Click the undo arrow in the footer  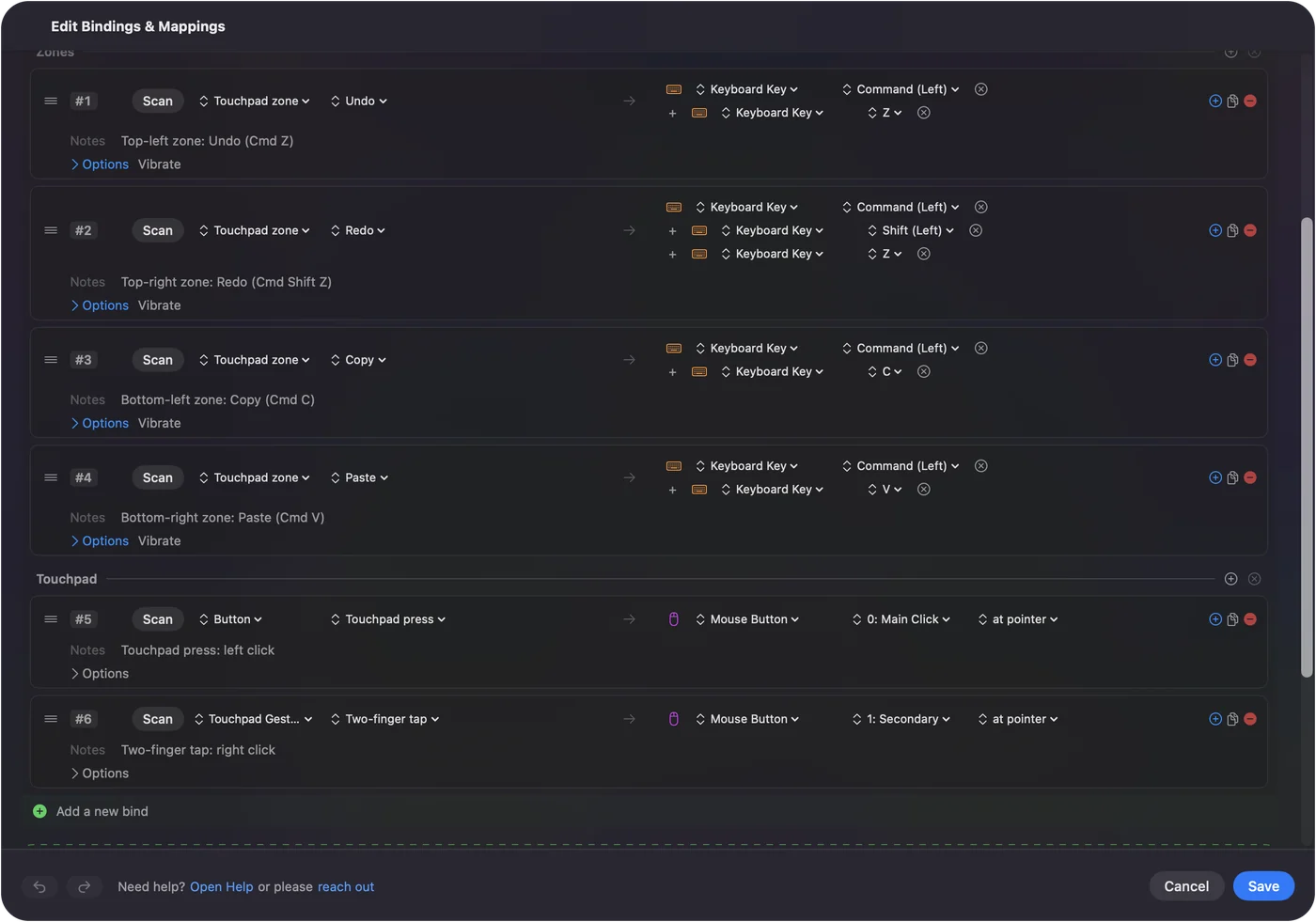[x=39, y=887]
